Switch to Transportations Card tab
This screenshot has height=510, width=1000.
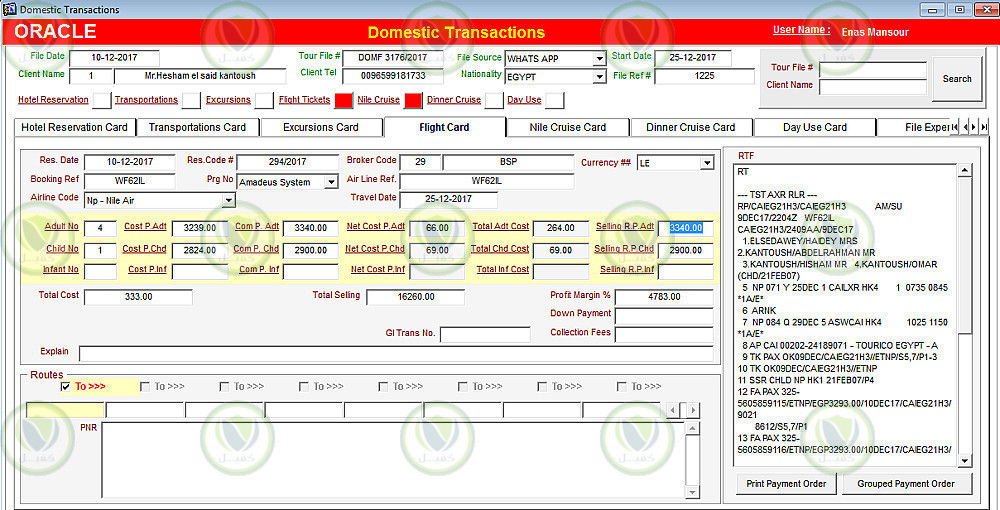(x=197, y=128)
